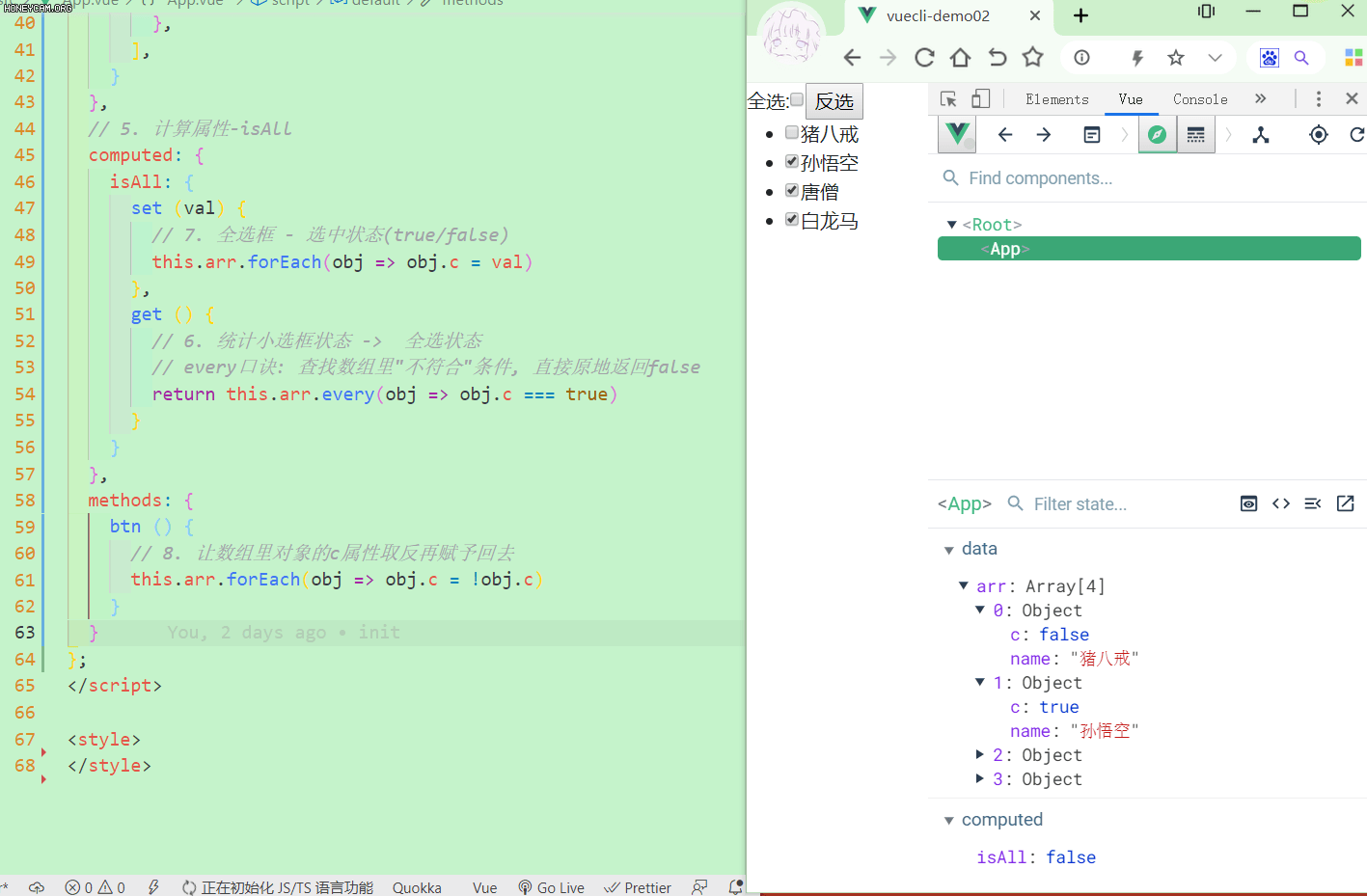The height and width of the screenshot is (896, 1367).
Task: View site info in the address bar
Action: (1082, 58)
